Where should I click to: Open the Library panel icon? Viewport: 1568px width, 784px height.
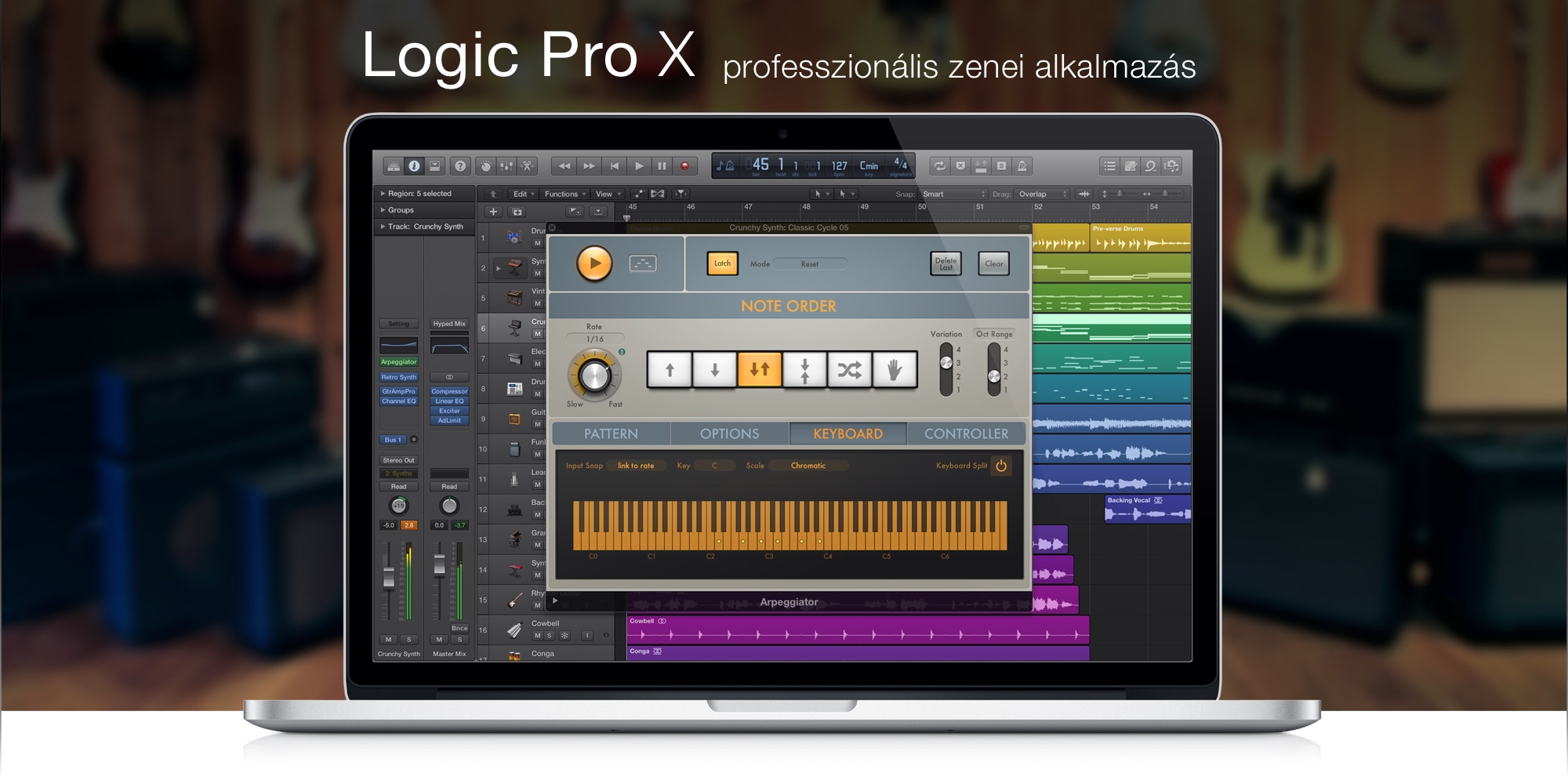tap(393, 166)
